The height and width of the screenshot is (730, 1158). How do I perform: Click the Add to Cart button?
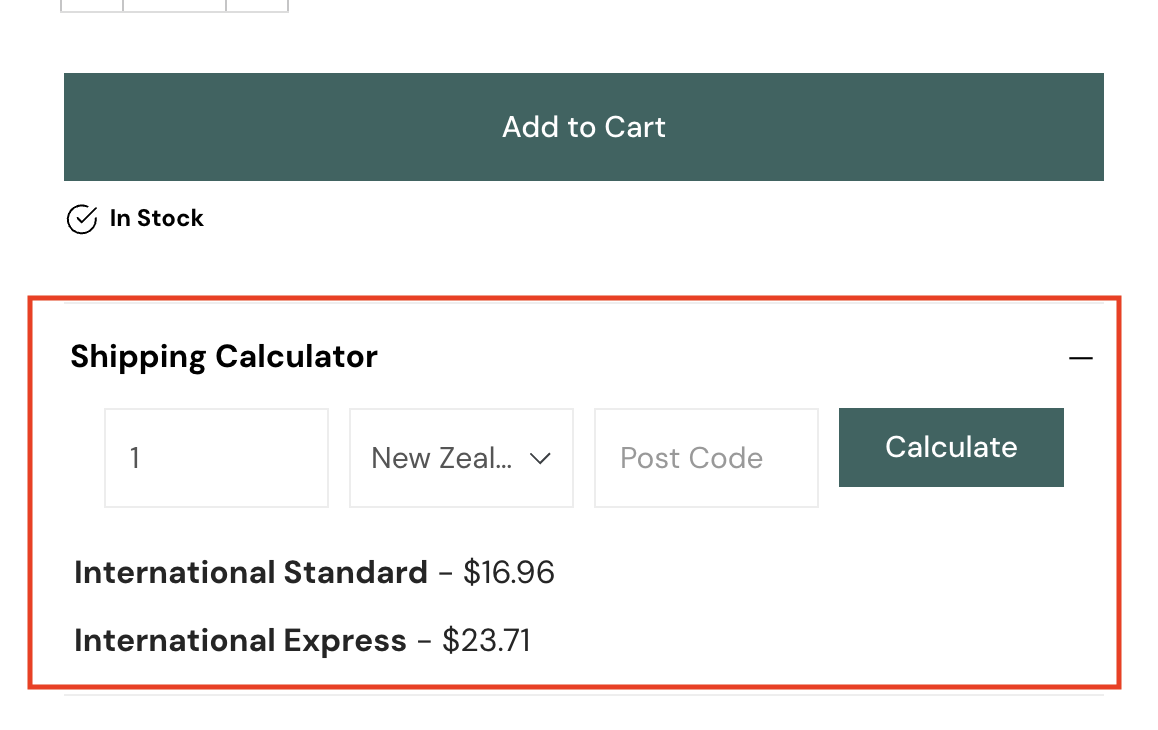pyautogui.click(x=583, y=127)
